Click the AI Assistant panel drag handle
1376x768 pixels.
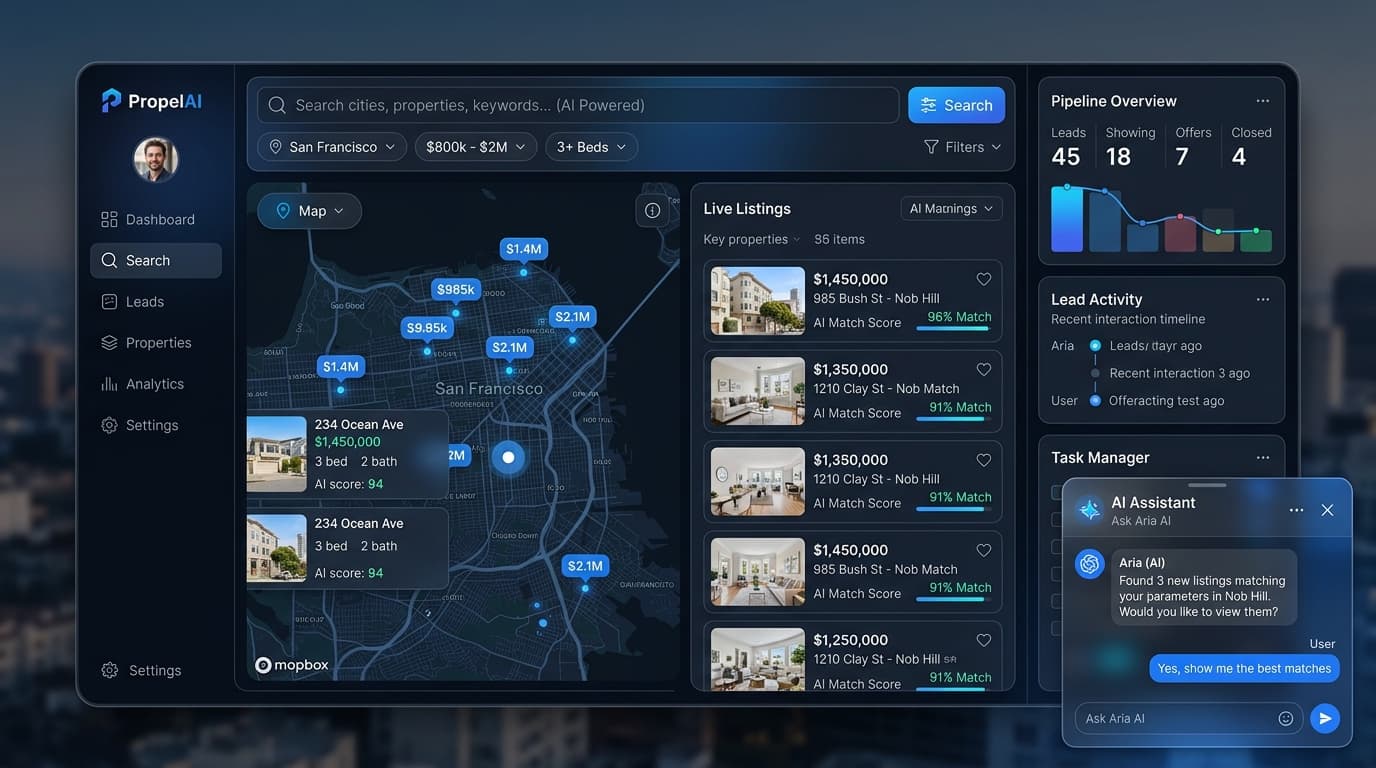pos(1207,485)
